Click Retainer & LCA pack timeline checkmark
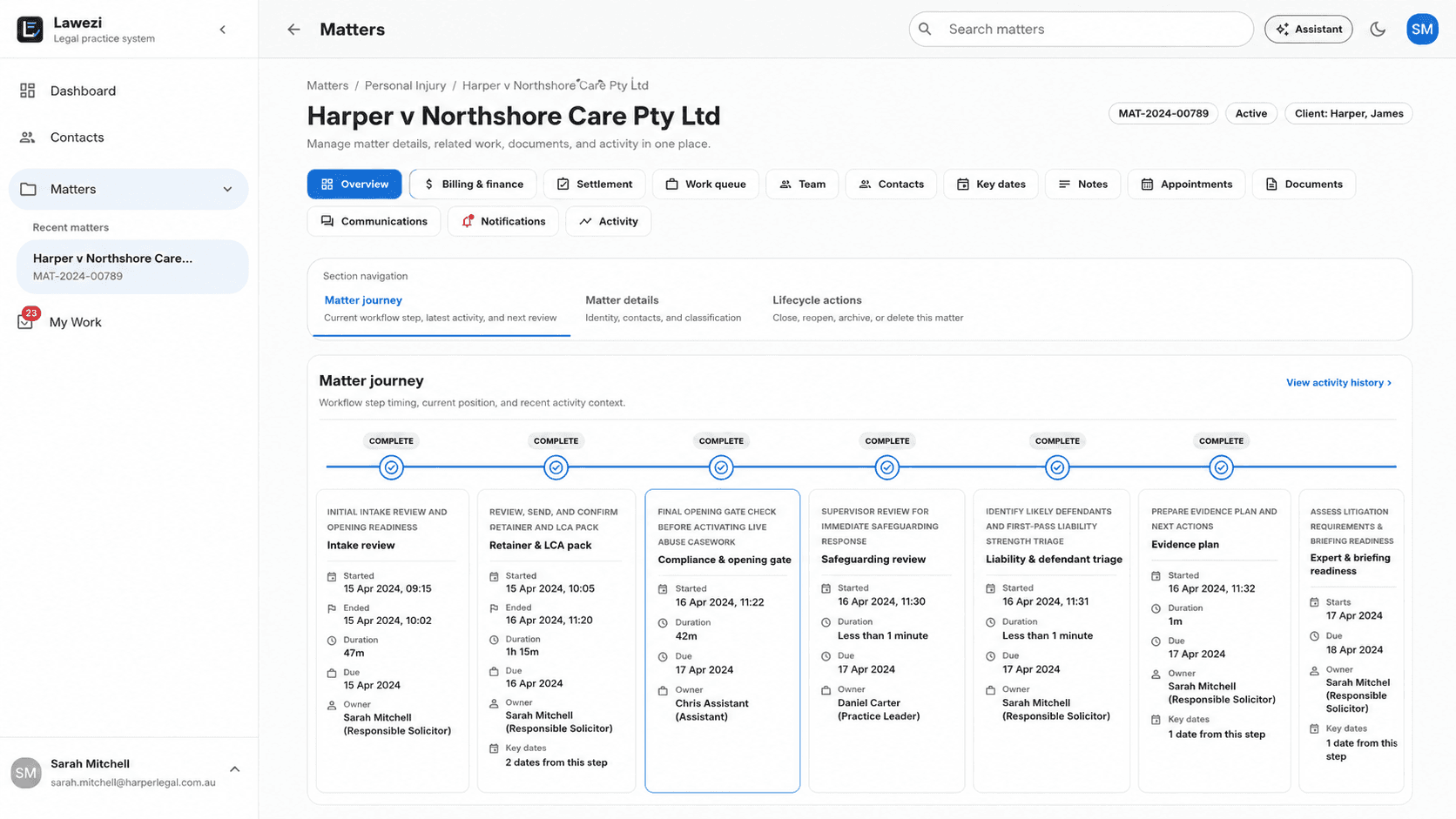The height and width of the screenshot is (819, 1456). [556, 467]
